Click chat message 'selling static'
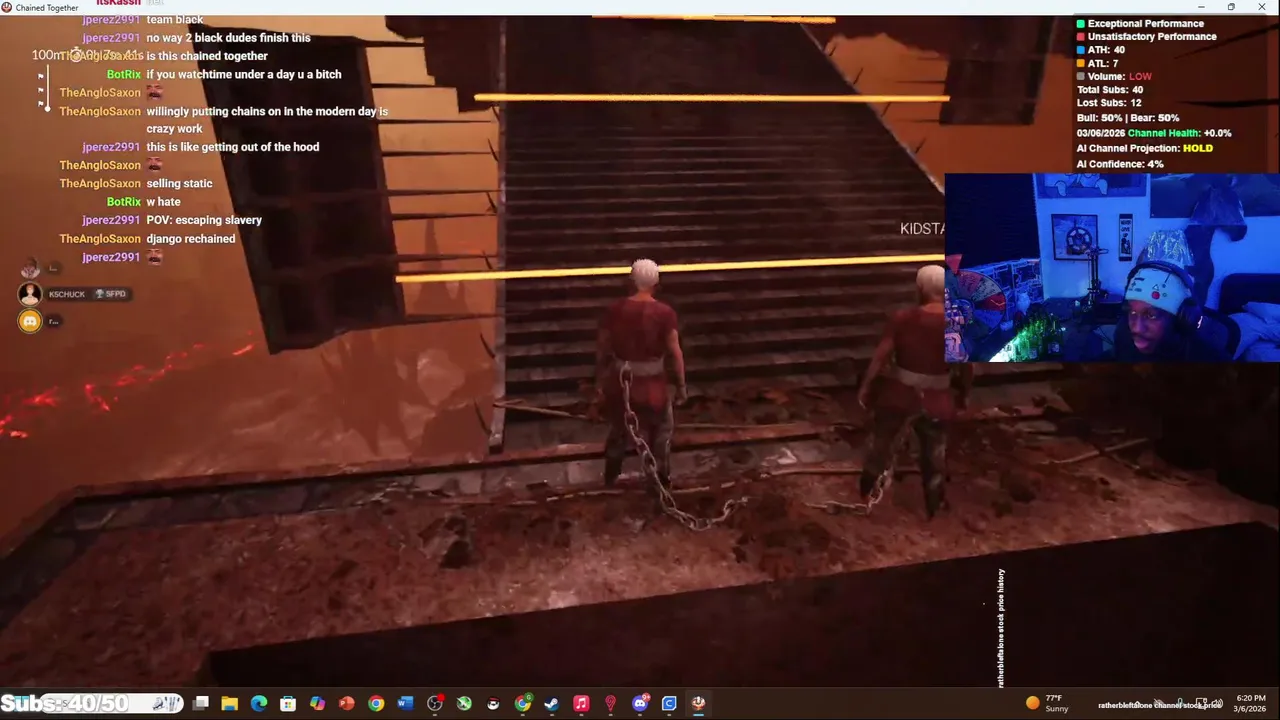 pos(179,184)
